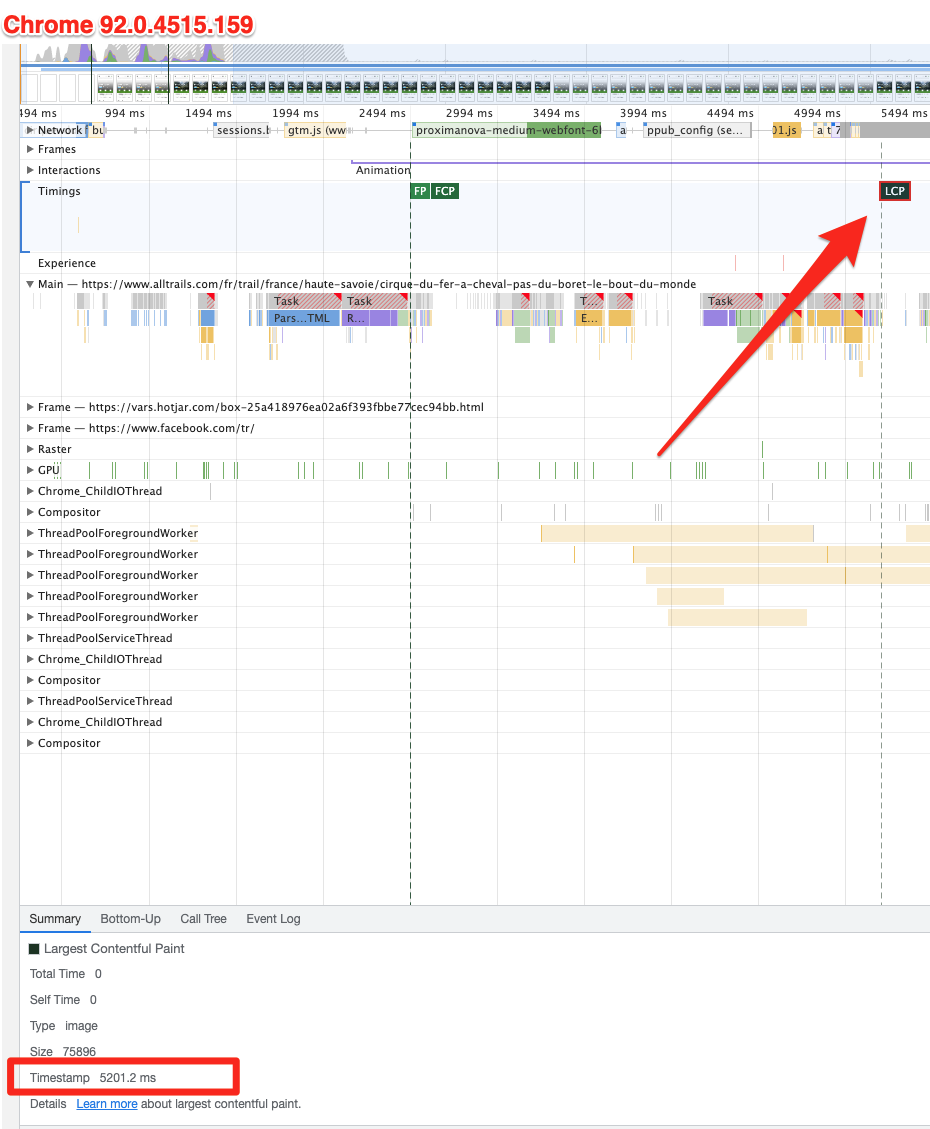Click the sessions network request
930x1129 pixels.
pos(242,130)
